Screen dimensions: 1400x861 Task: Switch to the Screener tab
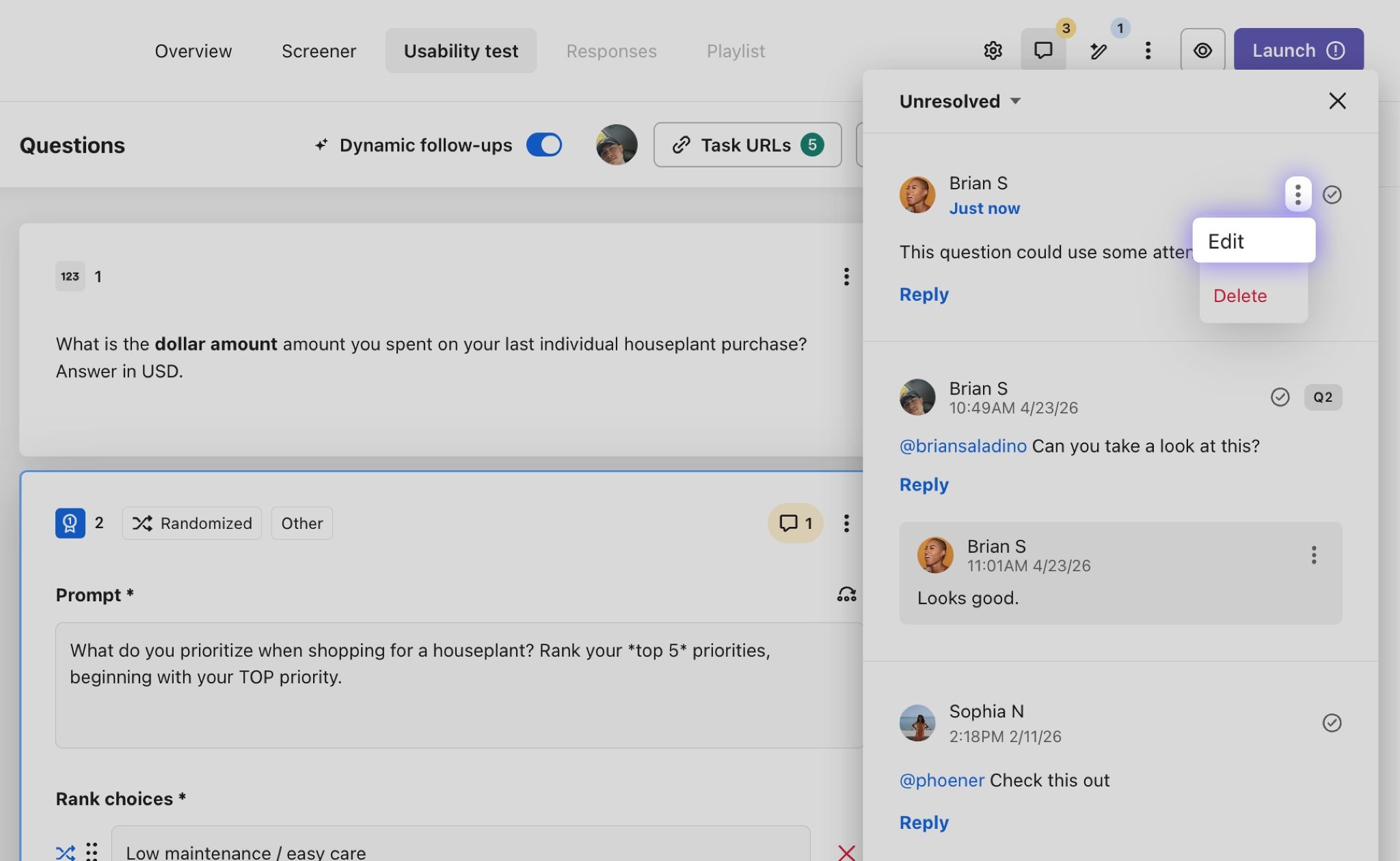click(x=319, y=51)
